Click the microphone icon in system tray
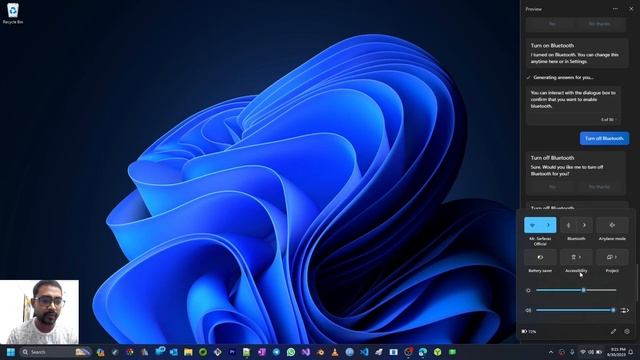640x360 pixels. pos(572,352)
